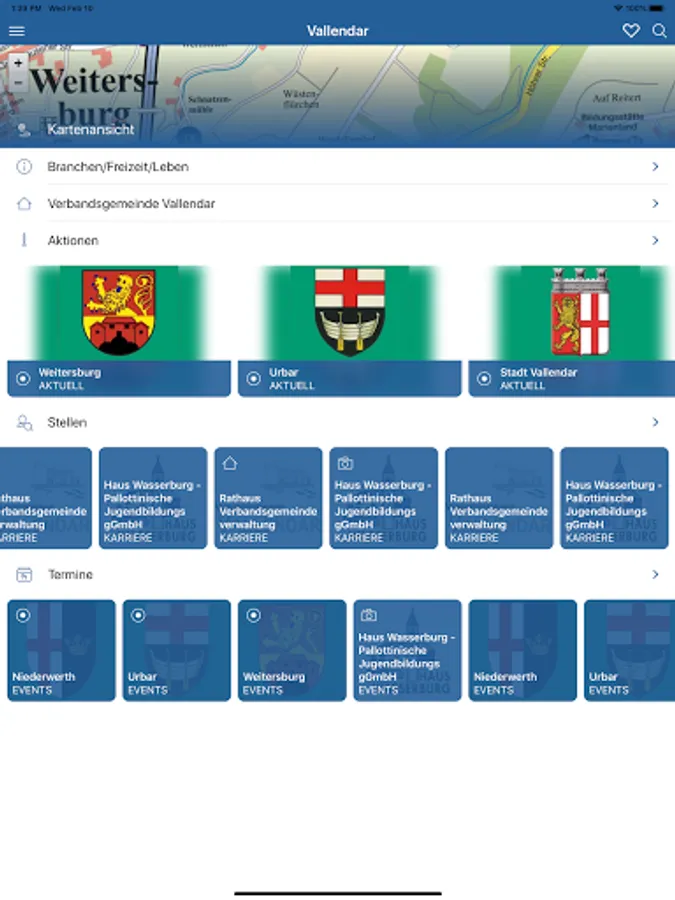Expand the Stellen chevron
Image resolution: width=675 pixels, height=900 pixels.
(x=655, y=422)
